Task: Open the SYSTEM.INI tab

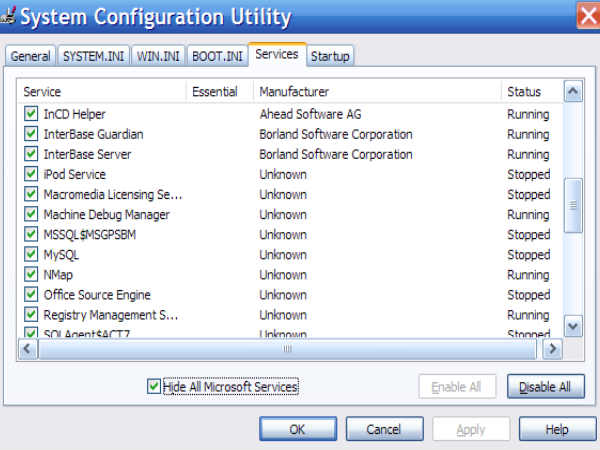Action: tap(93, 56)
